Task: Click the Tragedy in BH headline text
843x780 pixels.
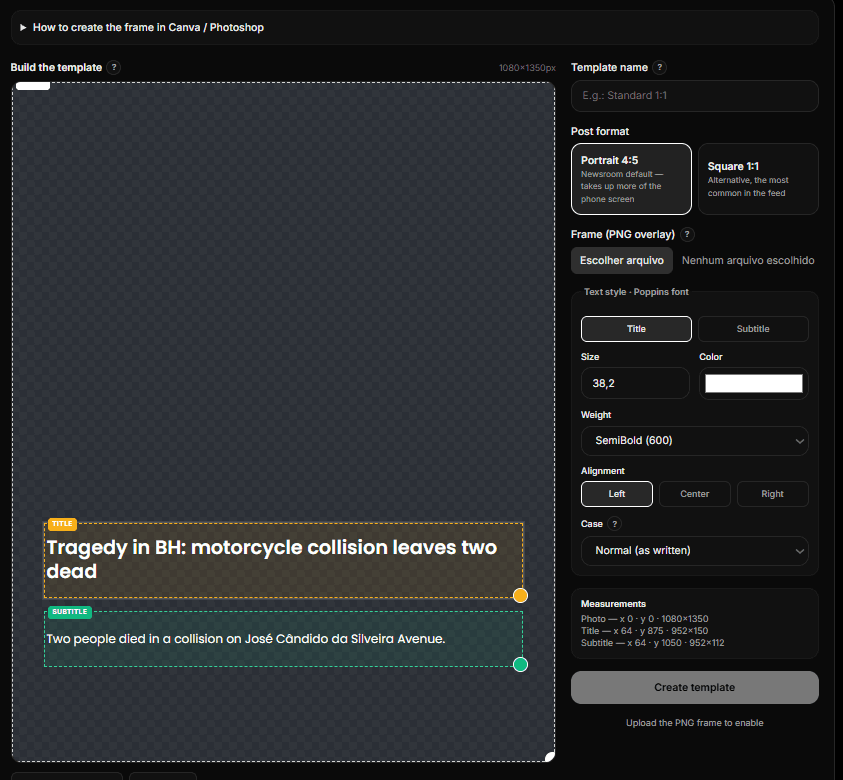Action: pos(272,559)
